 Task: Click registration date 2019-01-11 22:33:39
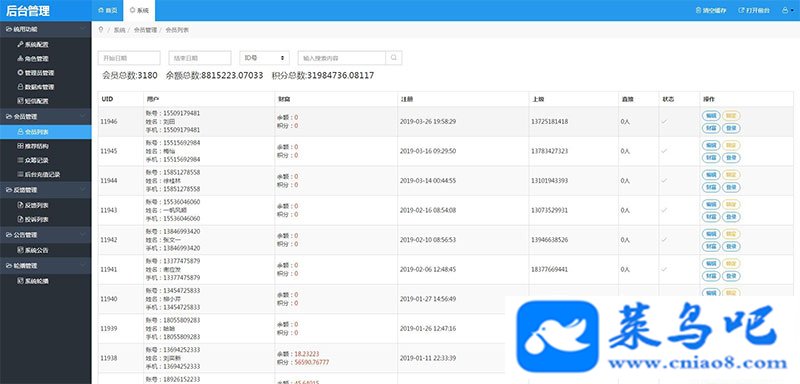tap(428, 358)
